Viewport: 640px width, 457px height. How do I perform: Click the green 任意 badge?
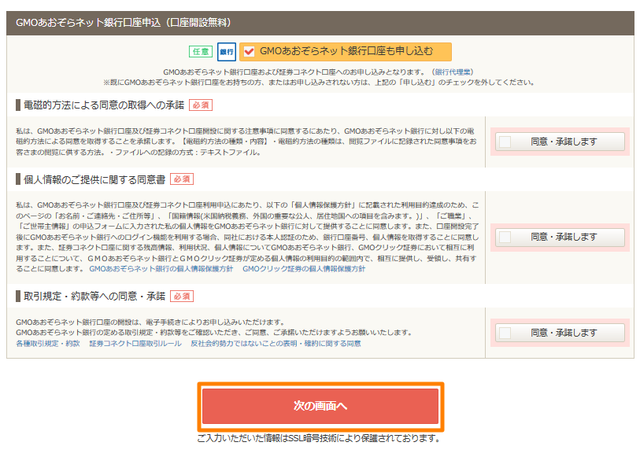tap(201, 52)
